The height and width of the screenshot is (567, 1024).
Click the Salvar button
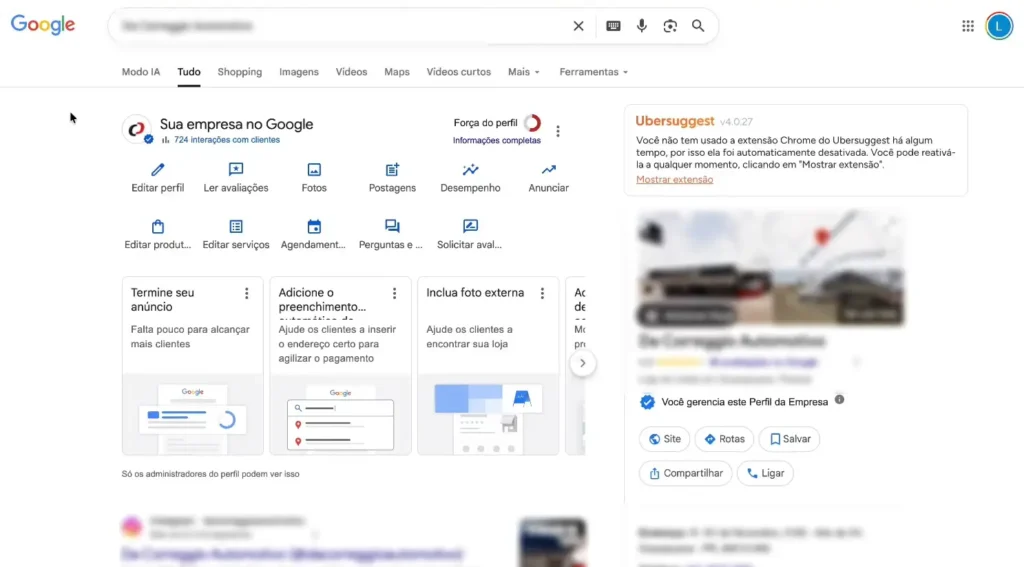(790, 439)
